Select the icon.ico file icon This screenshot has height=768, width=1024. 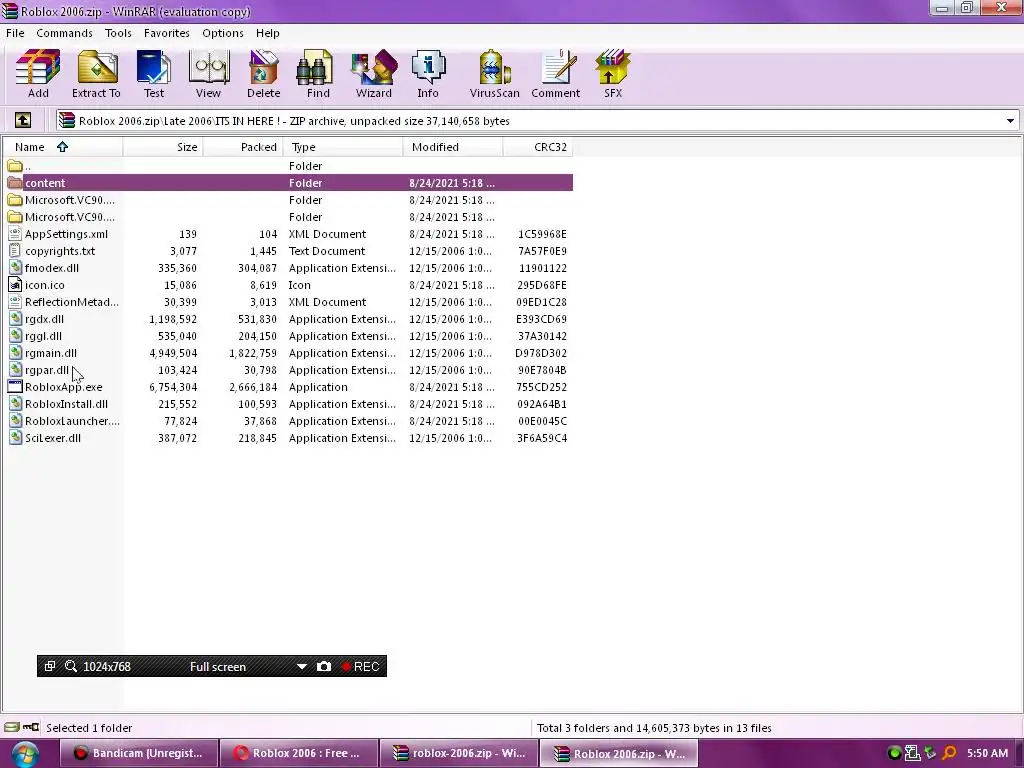(x=15, y=285)
